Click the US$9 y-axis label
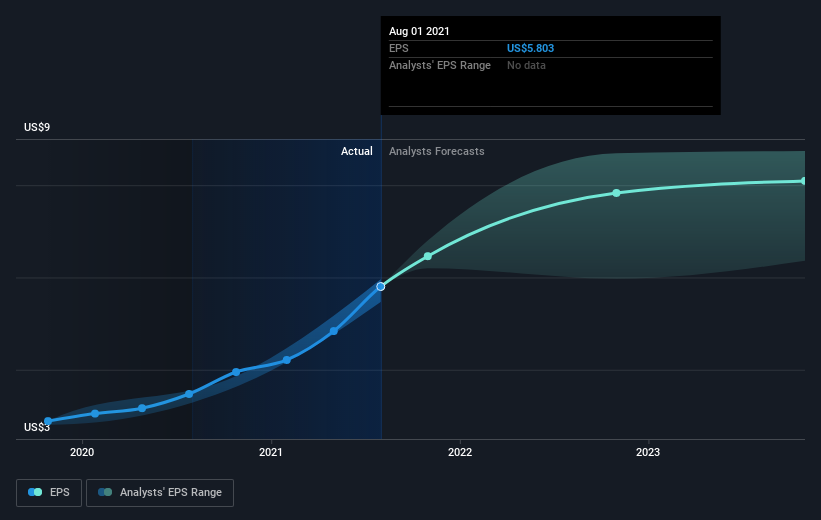Image resolution: width=821 pixels, height=520 pixels. click(37, 127)
